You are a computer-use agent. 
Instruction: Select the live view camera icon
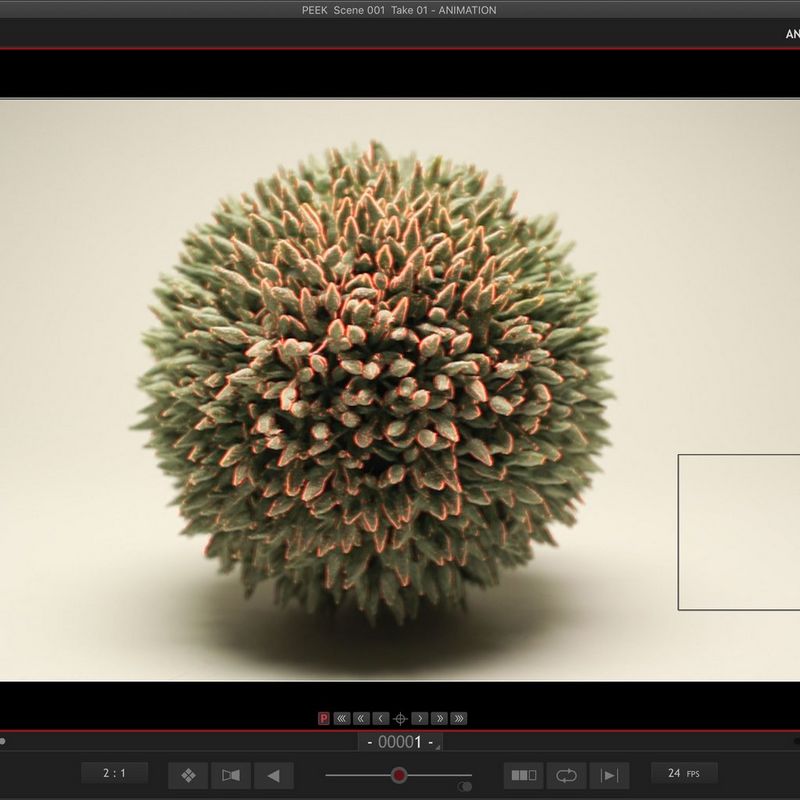click(x=231, y=772)
